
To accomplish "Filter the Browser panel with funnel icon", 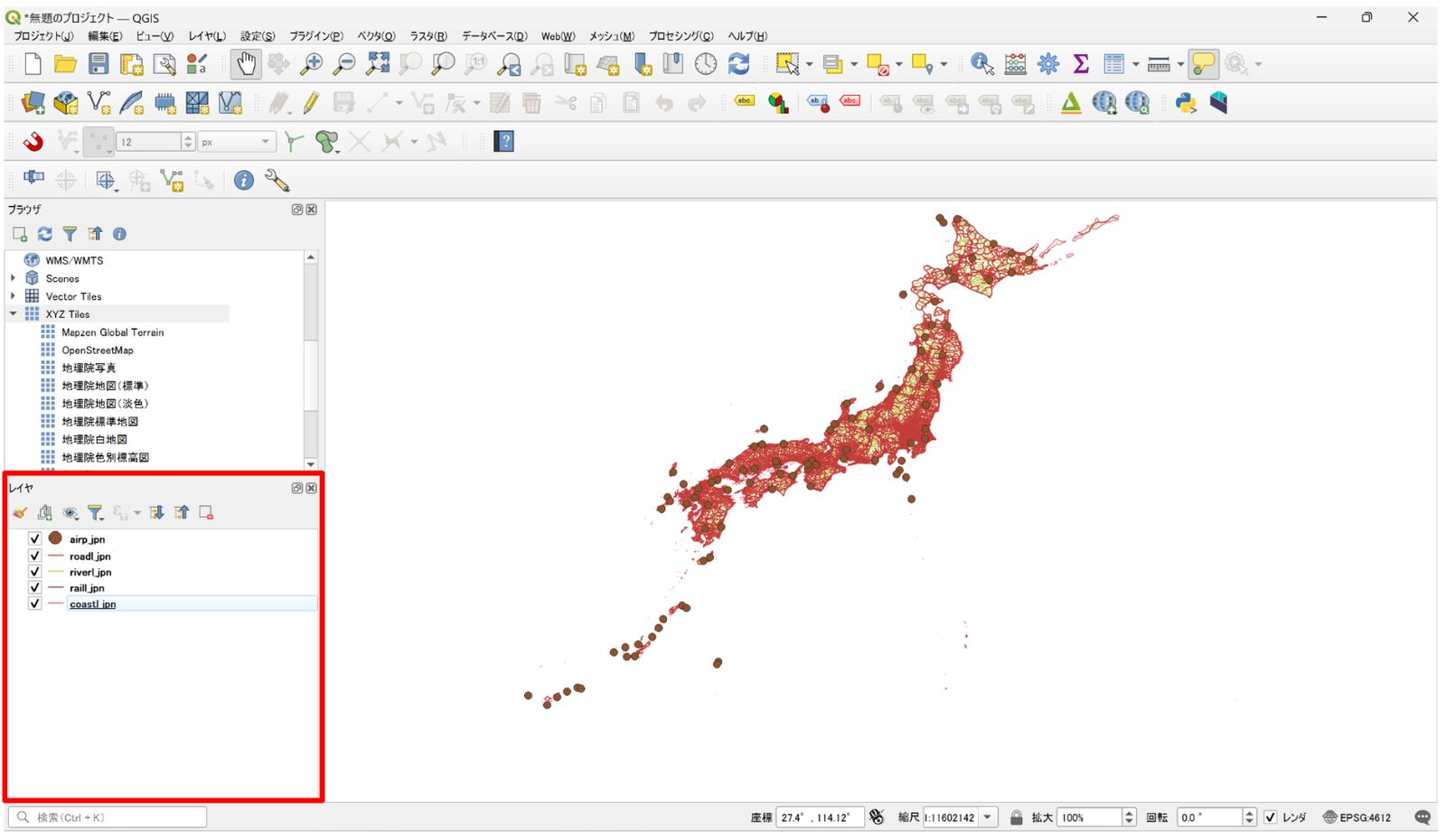I will 70,234.
